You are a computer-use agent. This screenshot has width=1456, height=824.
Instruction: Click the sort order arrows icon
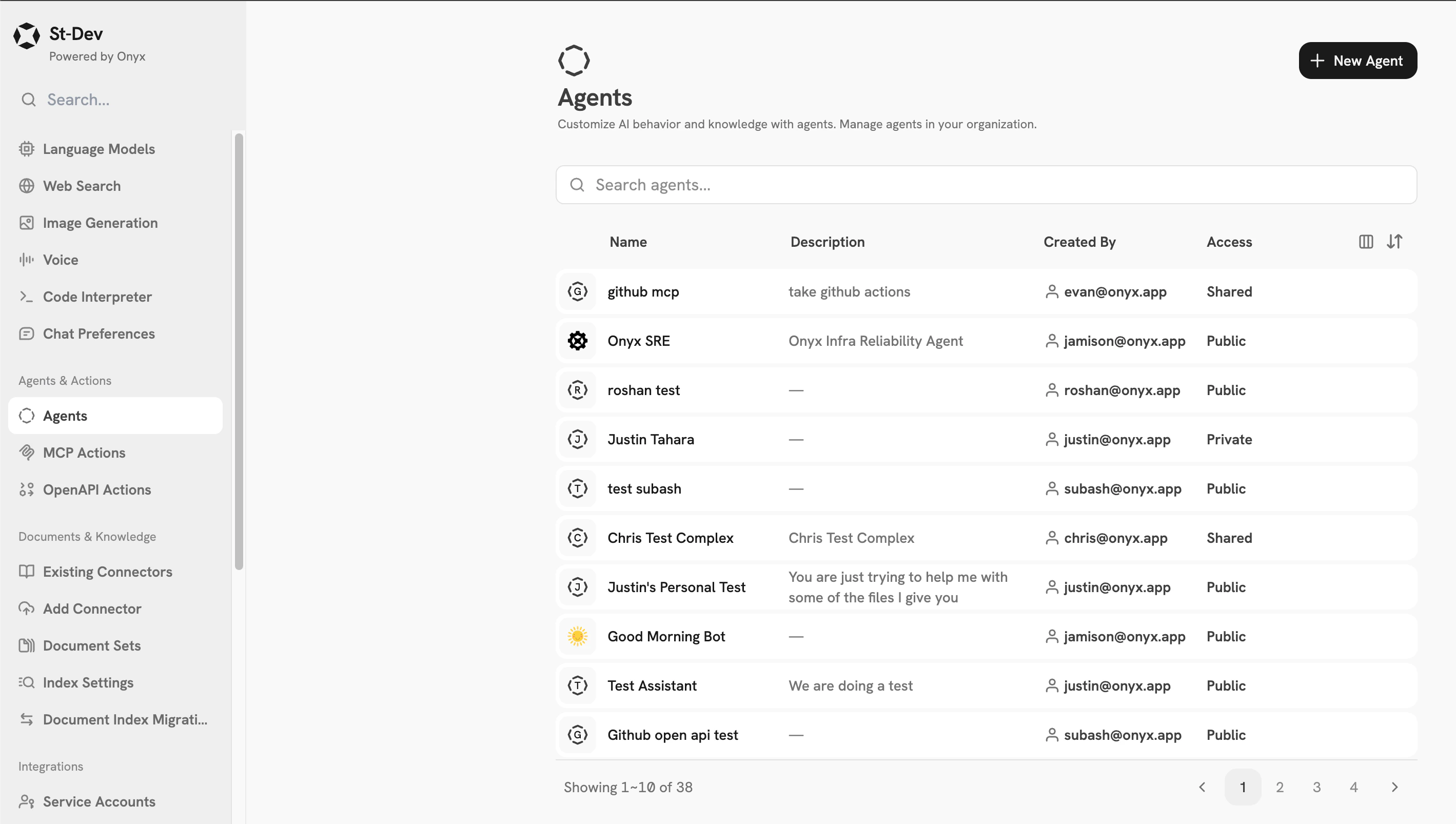coord(1394,242)
